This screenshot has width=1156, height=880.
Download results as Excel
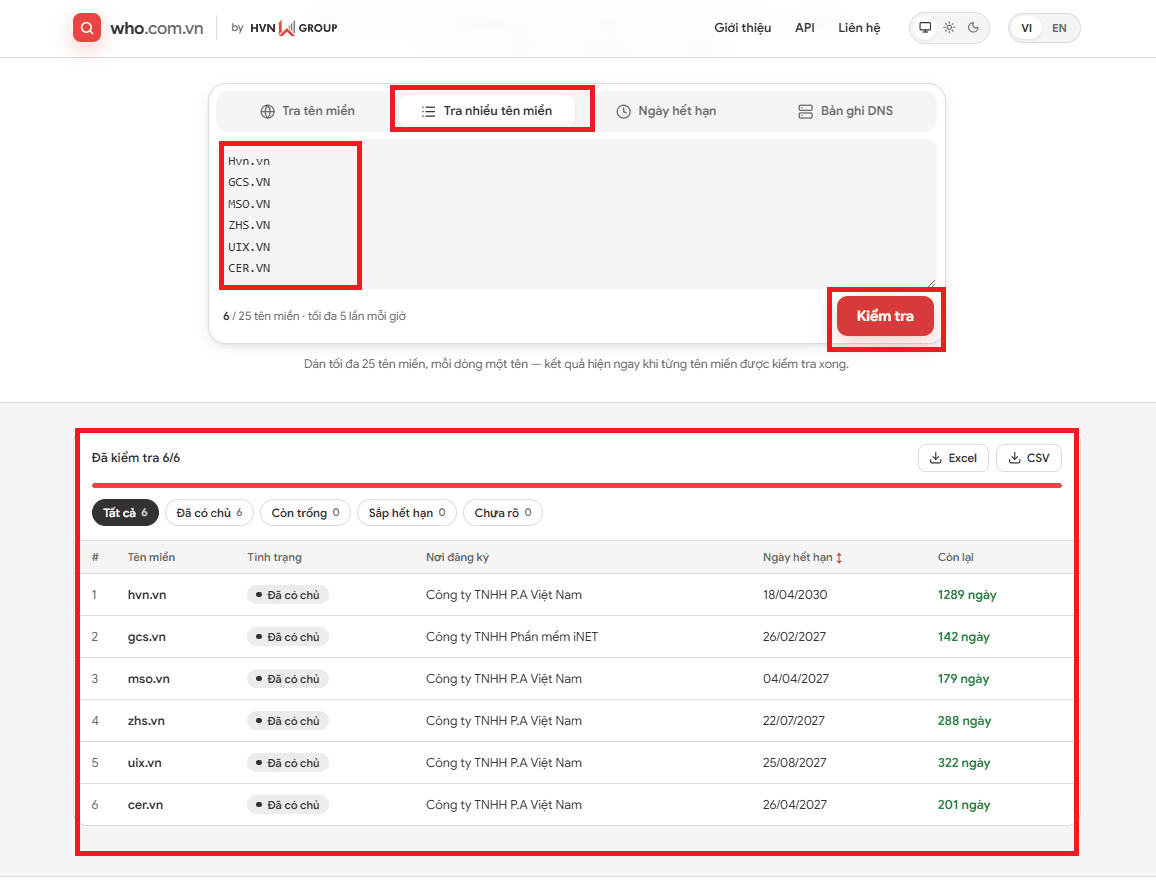953,458
